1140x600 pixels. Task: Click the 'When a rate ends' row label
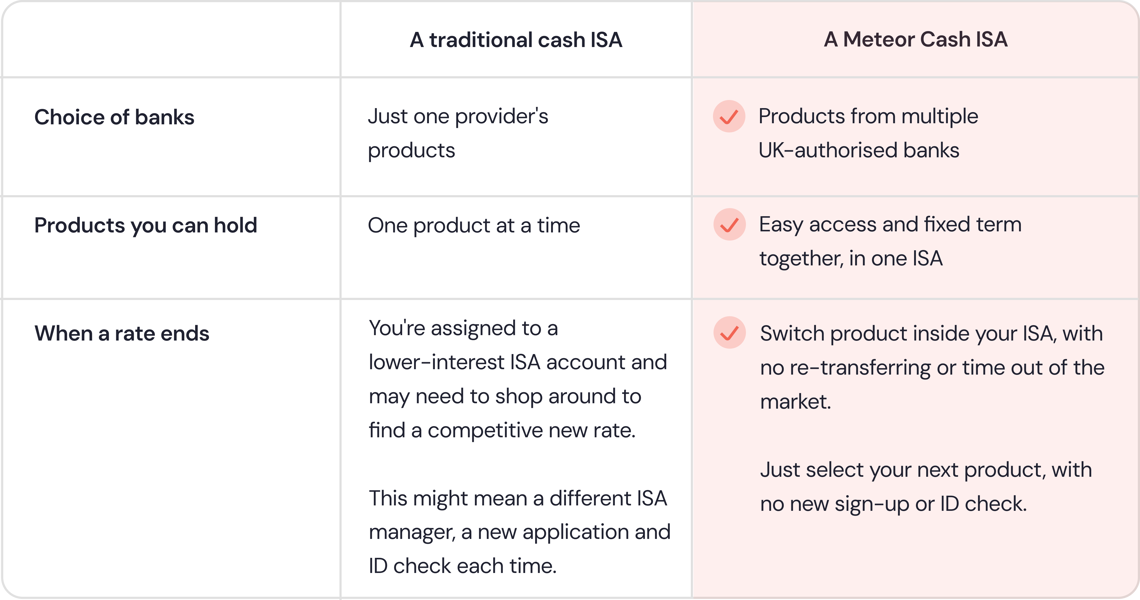click(121, 334)
